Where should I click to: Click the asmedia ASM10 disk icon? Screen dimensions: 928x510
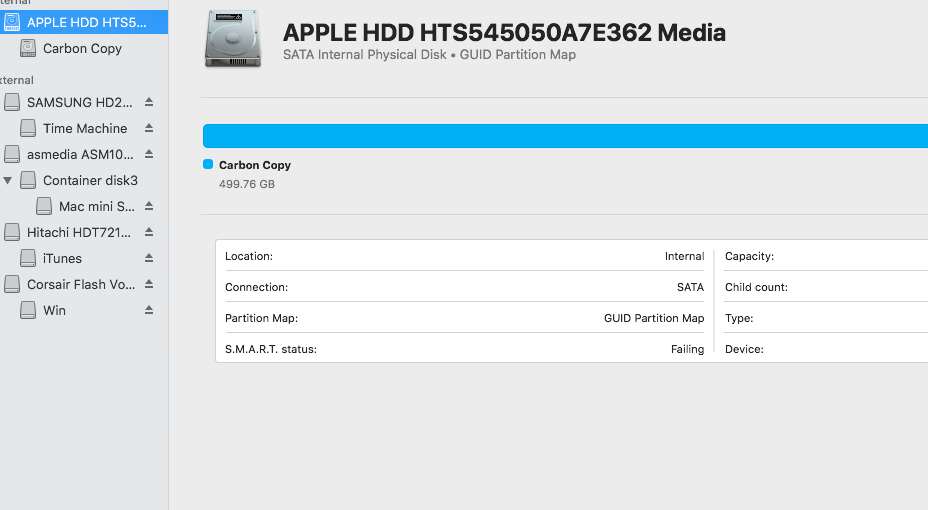pos(12,154)
